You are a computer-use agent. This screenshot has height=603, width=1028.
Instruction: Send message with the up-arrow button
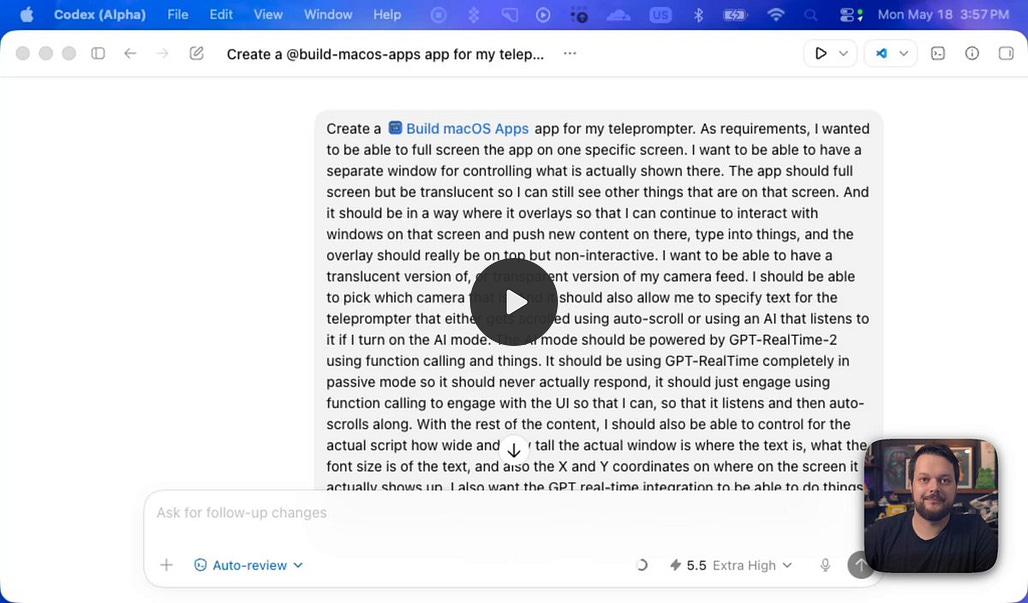point(859,565)
